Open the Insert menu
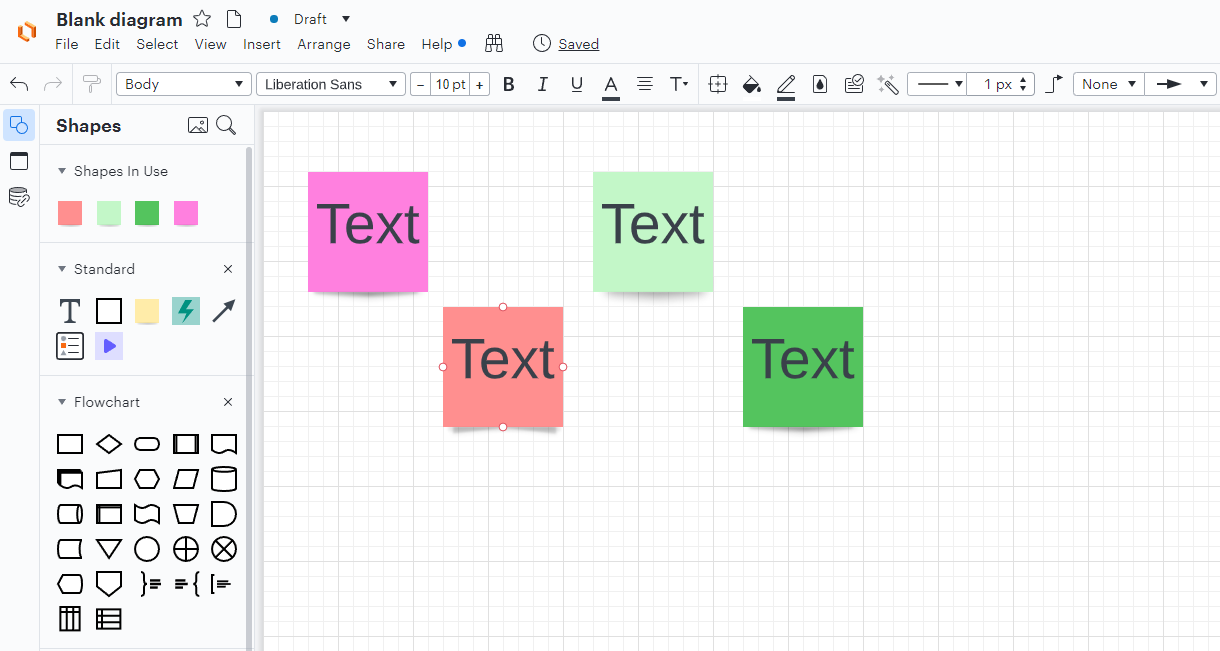The height and width of the screenshot is (651, 1220). pos(262,44)
